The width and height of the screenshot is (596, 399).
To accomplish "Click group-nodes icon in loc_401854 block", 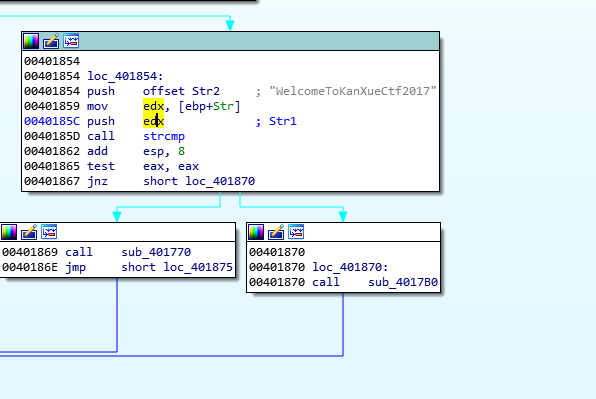I will pos(71,41).
